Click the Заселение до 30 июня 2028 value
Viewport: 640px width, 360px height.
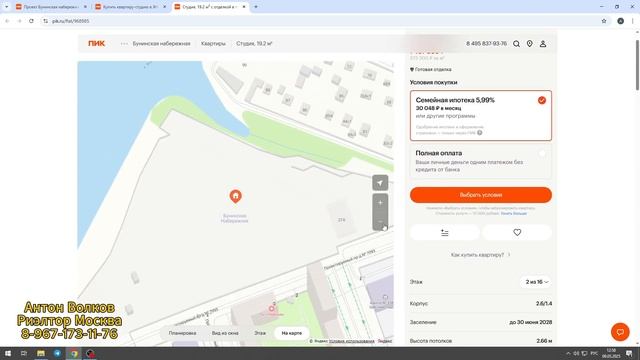pos(531,322)
